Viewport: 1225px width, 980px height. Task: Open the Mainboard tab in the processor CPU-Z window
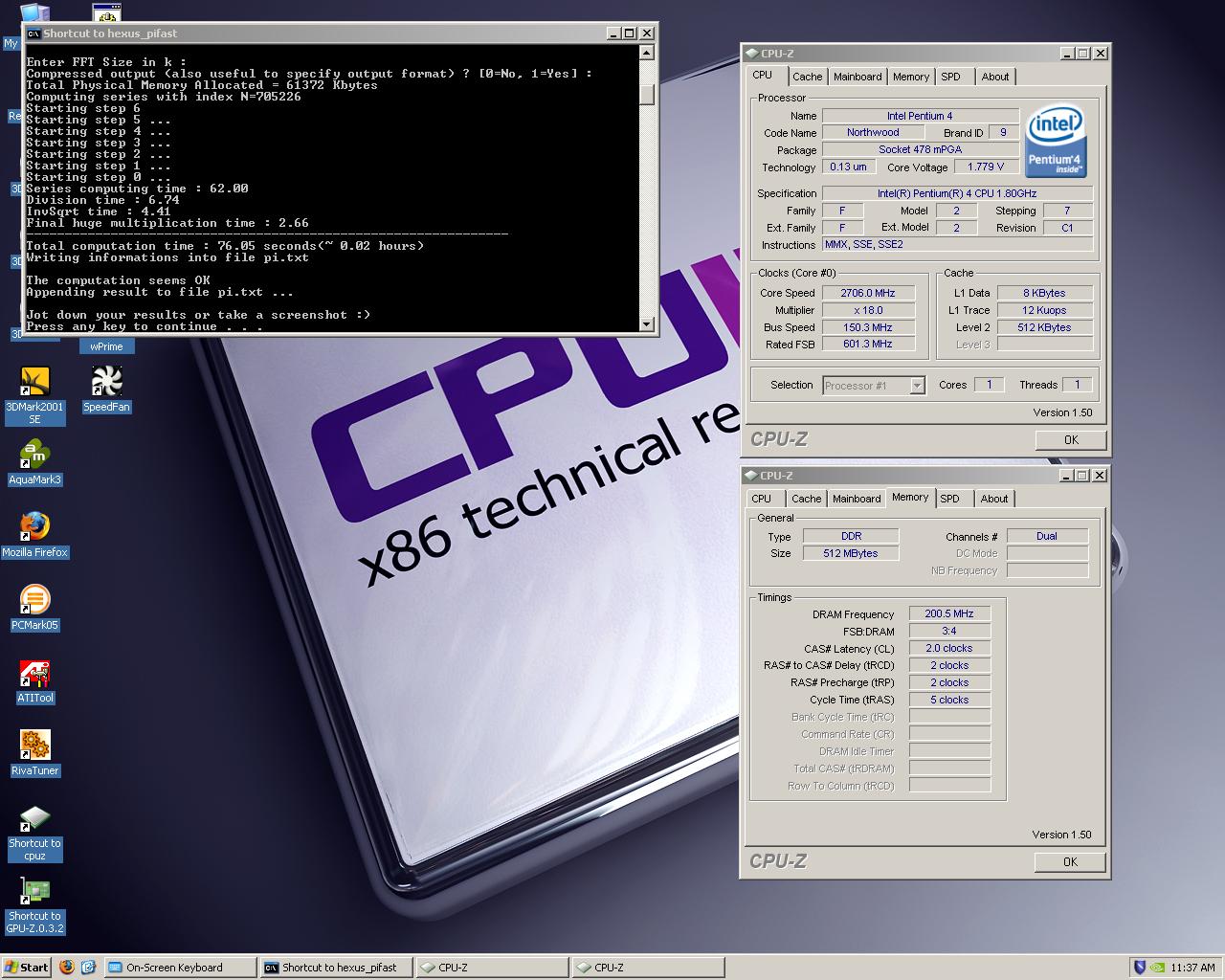click(857, 77)
